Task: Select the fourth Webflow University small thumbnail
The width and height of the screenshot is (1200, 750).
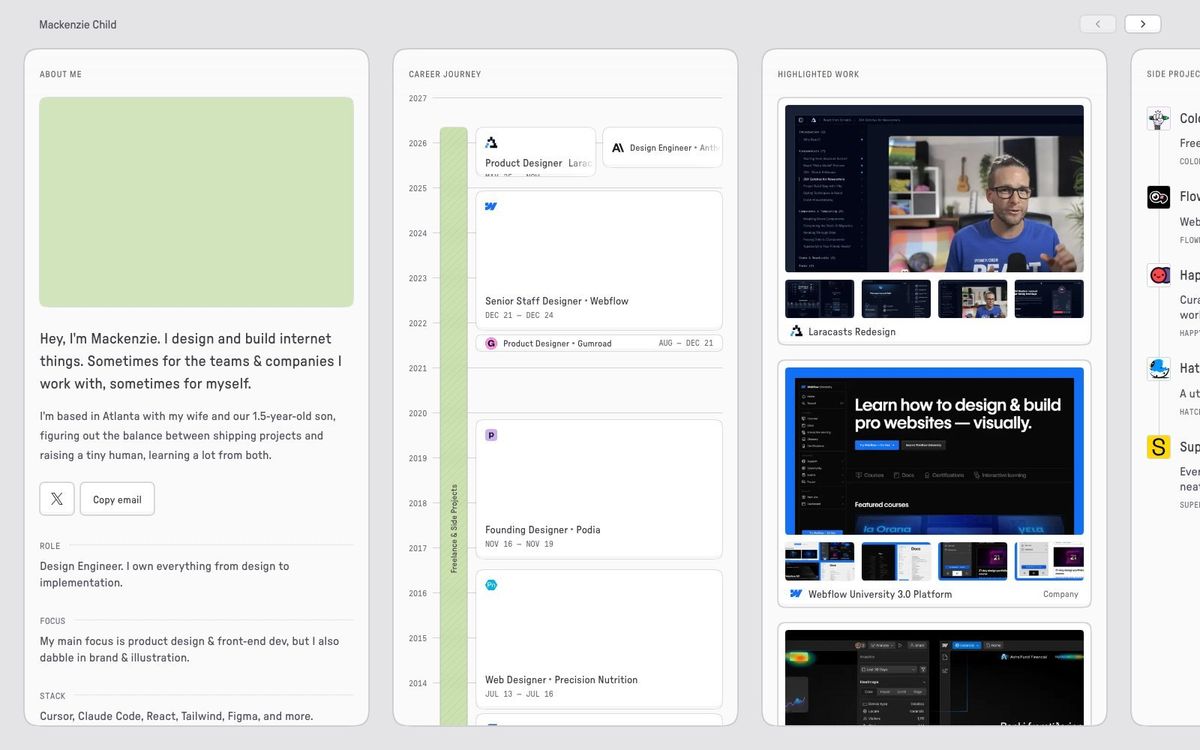Action: tap(1049, 561)
